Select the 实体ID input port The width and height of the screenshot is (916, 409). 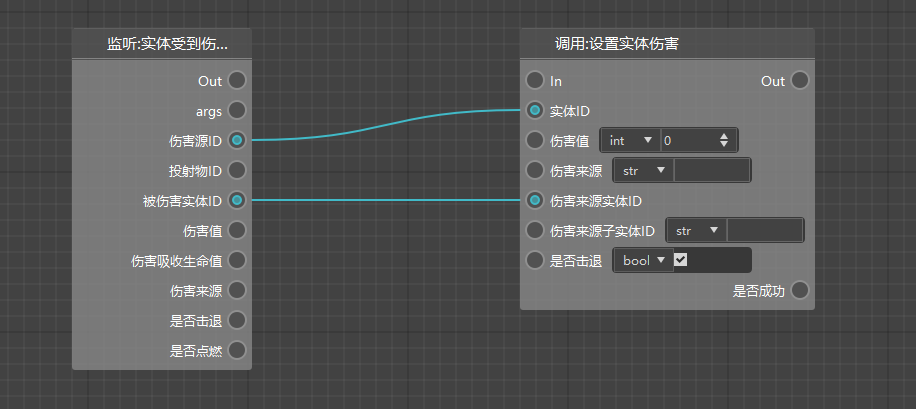click(535, 110)
